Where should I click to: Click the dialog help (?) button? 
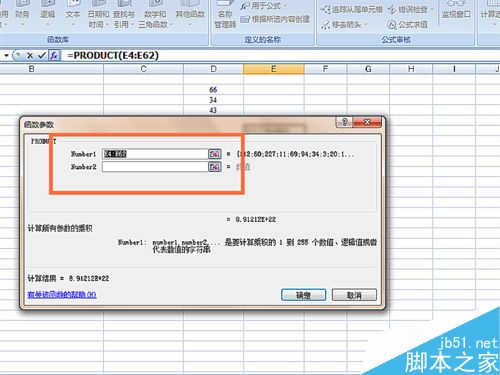point(344,122)
